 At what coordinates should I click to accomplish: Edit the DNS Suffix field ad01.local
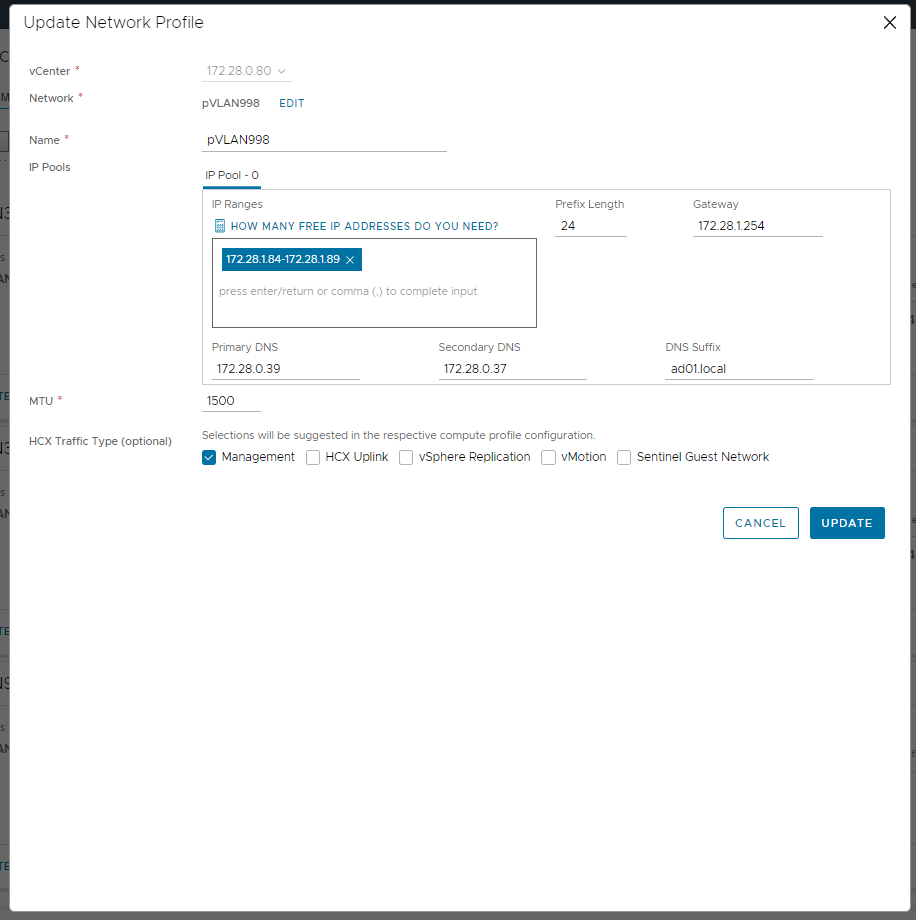(x=739, y=368)
